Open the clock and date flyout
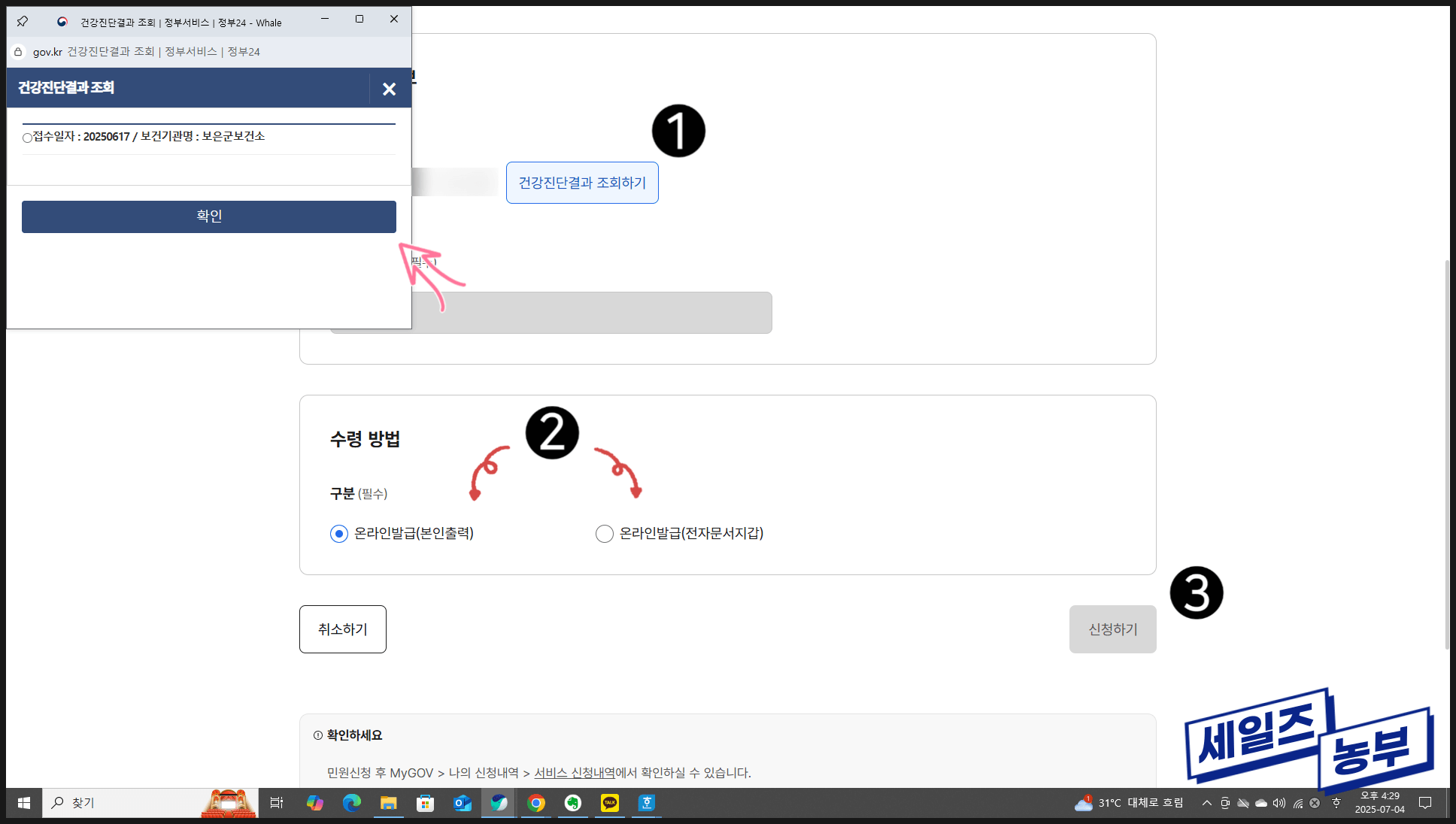 pos(1379,803)
